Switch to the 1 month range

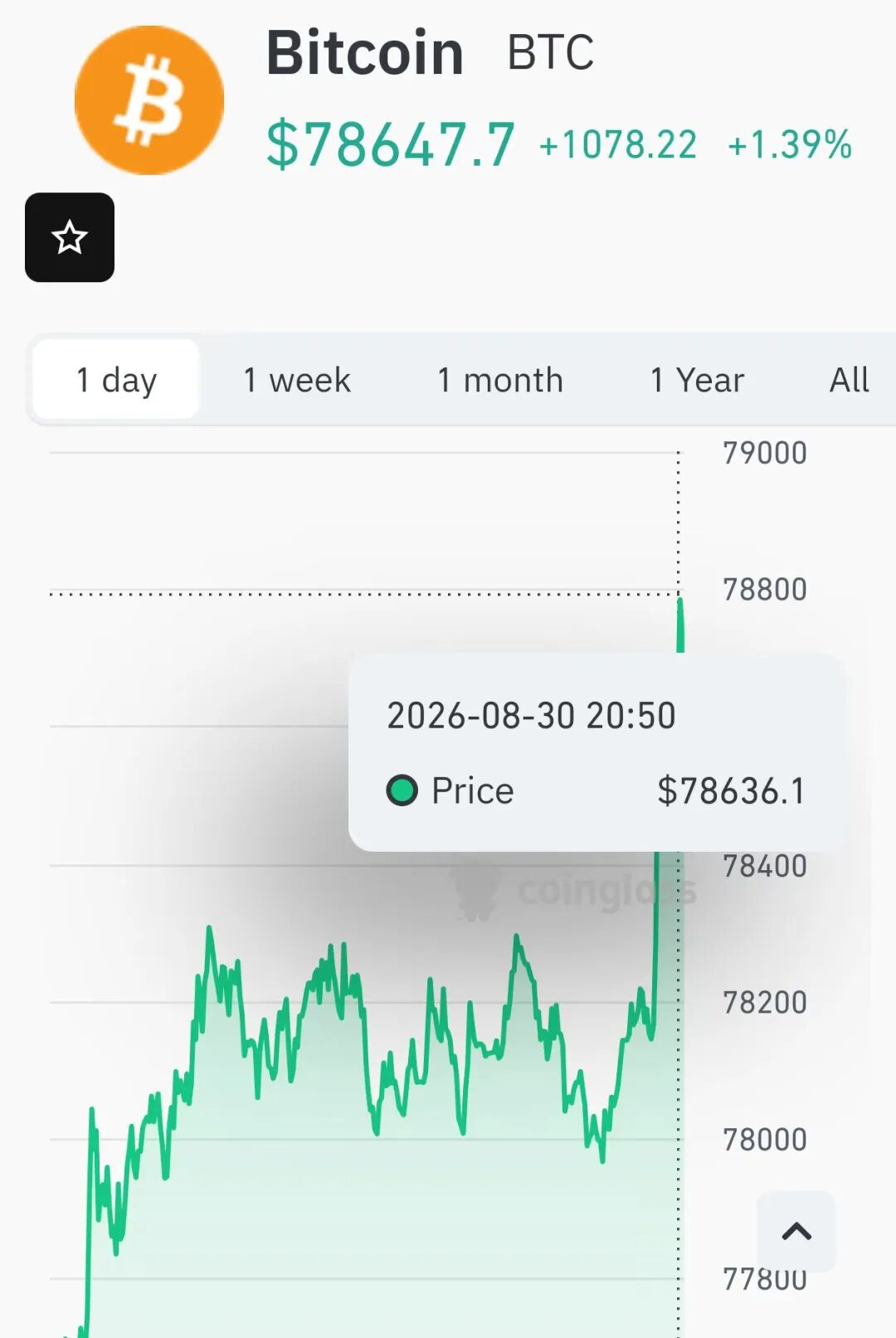point(500,380)
